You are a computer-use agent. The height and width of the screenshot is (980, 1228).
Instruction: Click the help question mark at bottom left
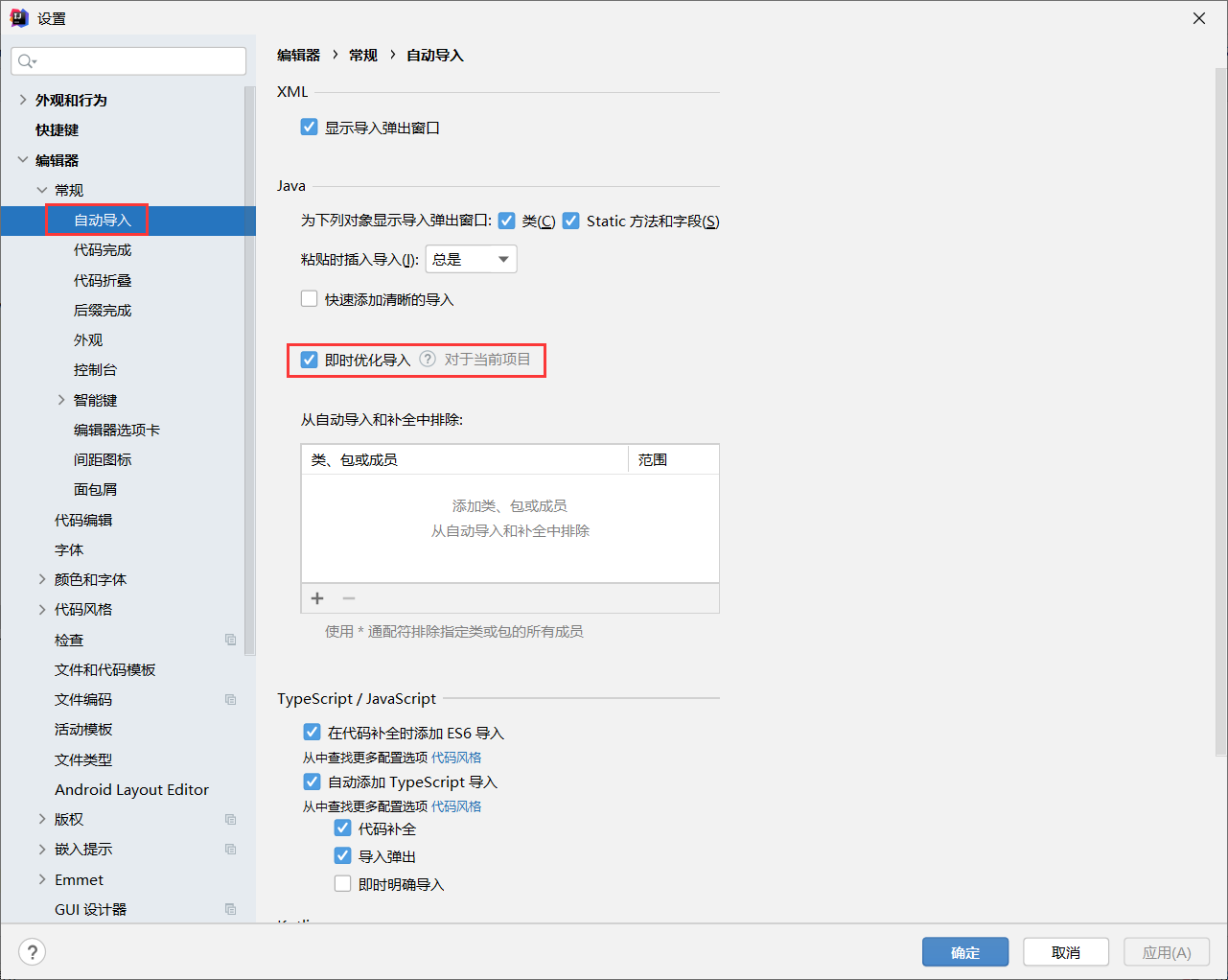click(32, 951)
